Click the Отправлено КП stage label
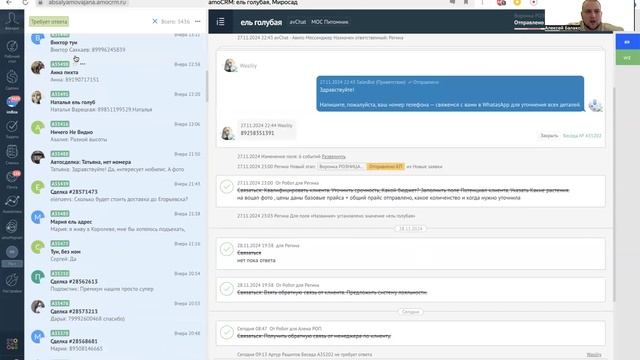This screenshot has height=360, width=640. point(385,167)
